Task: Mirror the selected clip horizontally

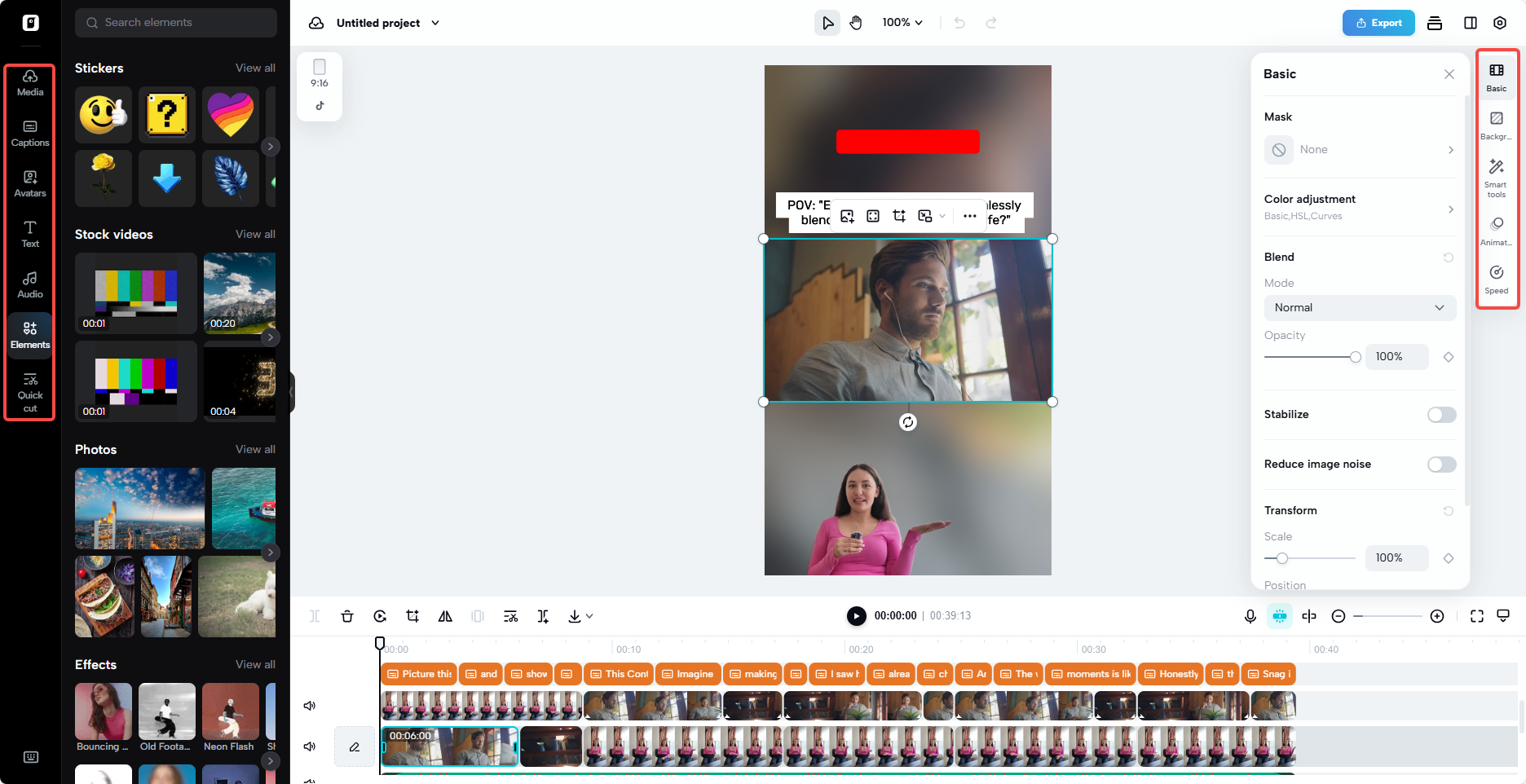Action: pos(445,616)
